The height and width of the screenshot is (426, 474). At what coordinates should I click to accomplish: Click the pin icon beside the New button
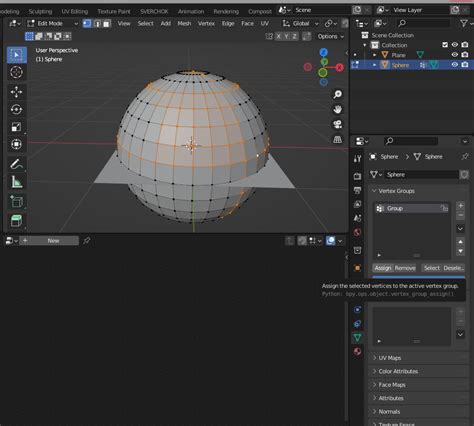click(x=87, y=240)
